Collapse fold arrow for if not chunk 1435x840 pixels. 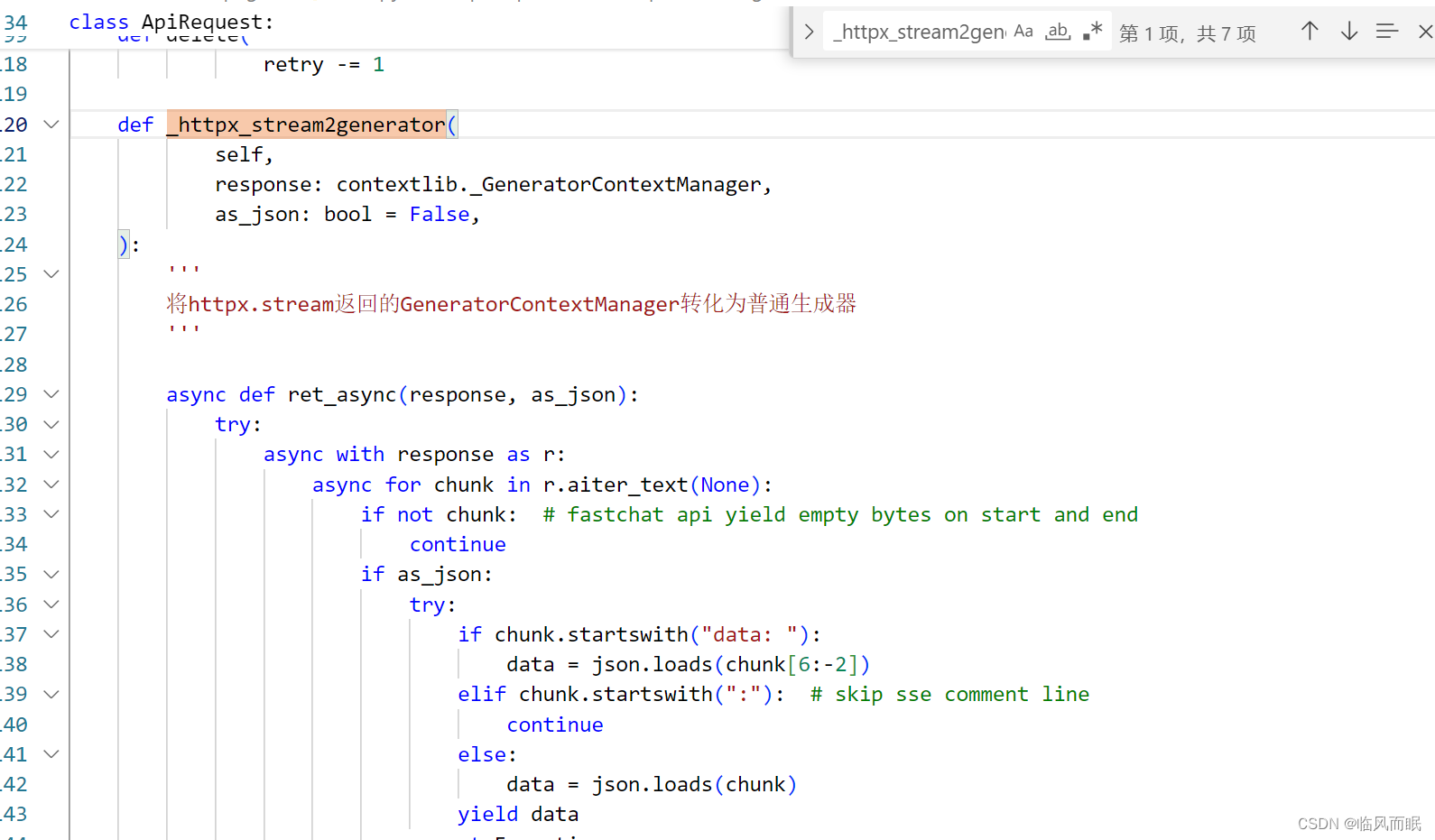(x=51, y=514)
